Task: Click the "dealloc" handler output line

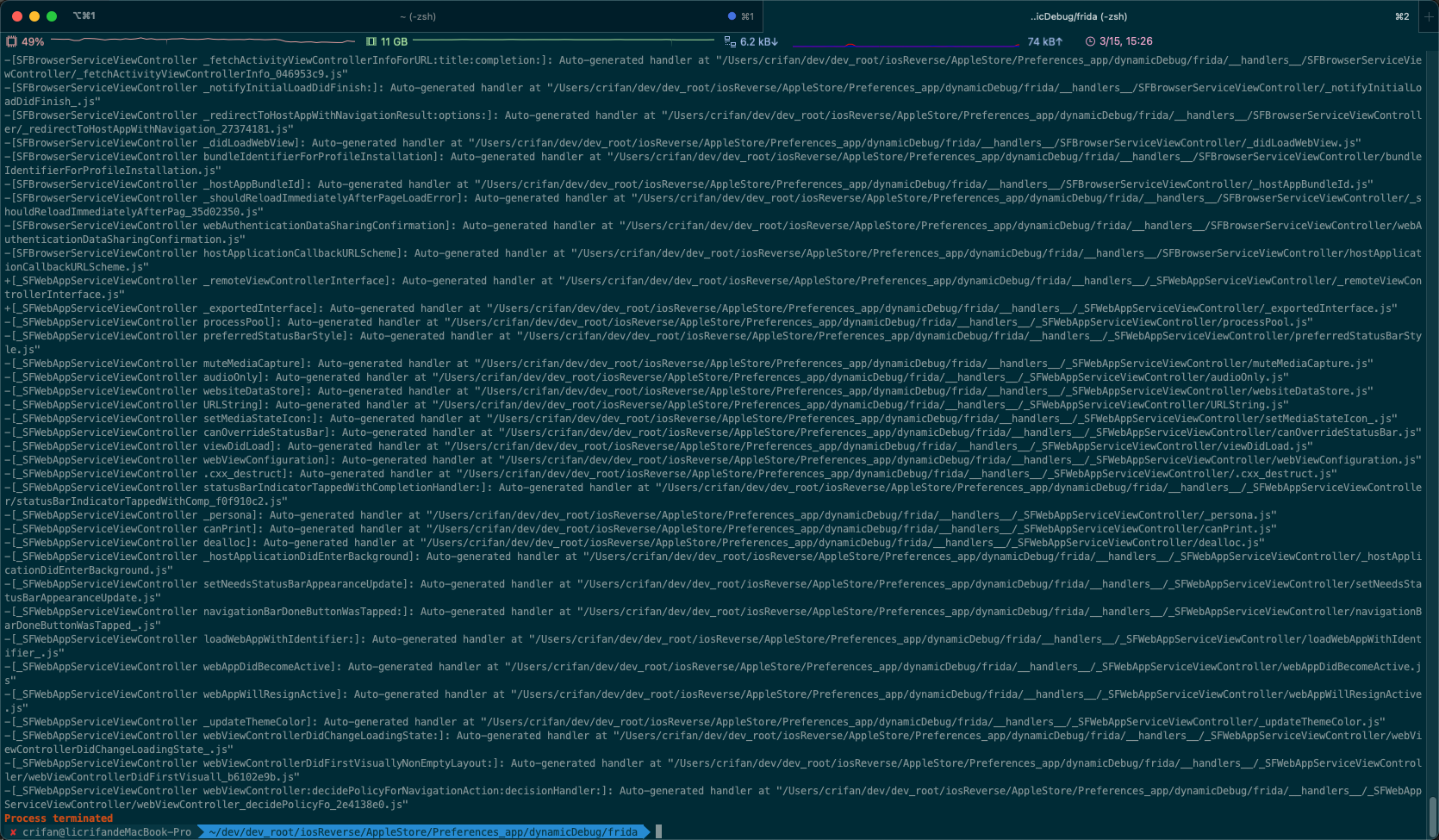Action: click(x=634, y=543)
